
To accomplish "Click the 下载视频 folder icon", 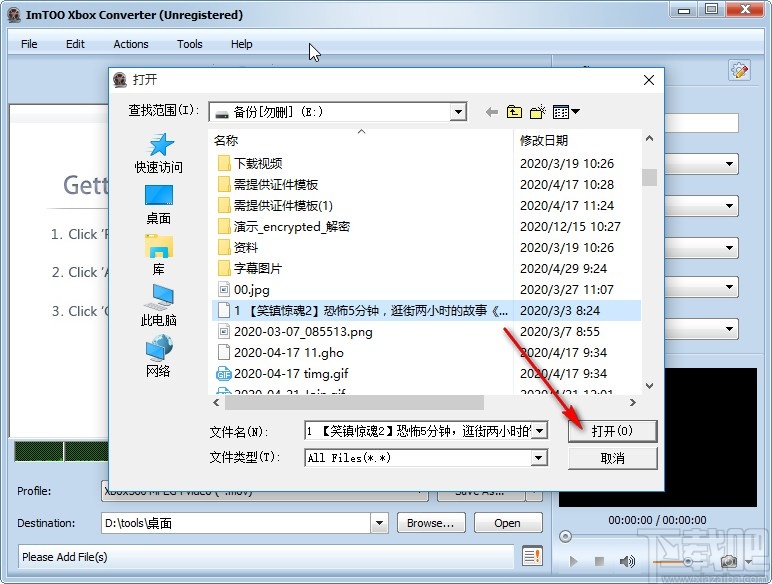I will 224,163.
